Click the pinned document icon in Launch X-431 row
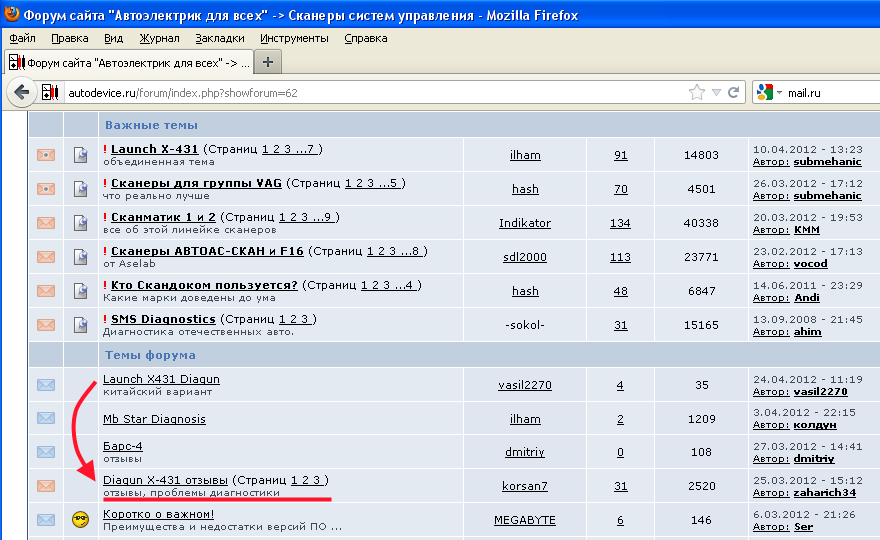Screen dimensions: 880x540 click(81, 155)
